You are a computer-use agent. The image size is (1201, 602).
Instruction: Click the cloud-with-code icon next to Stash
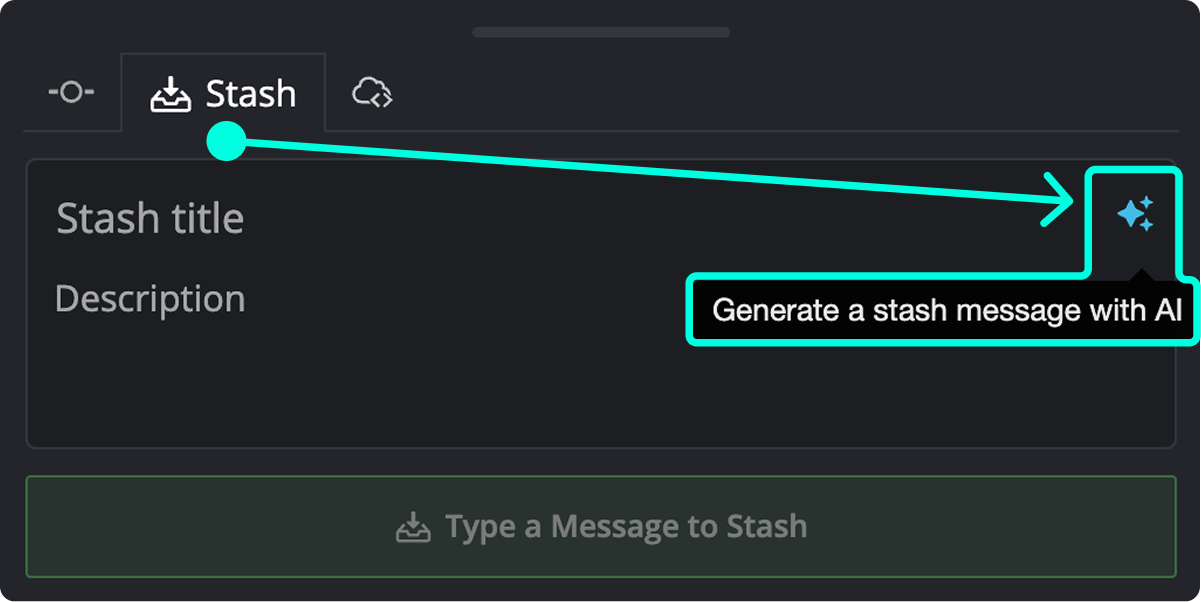click(x=370, y=92)
